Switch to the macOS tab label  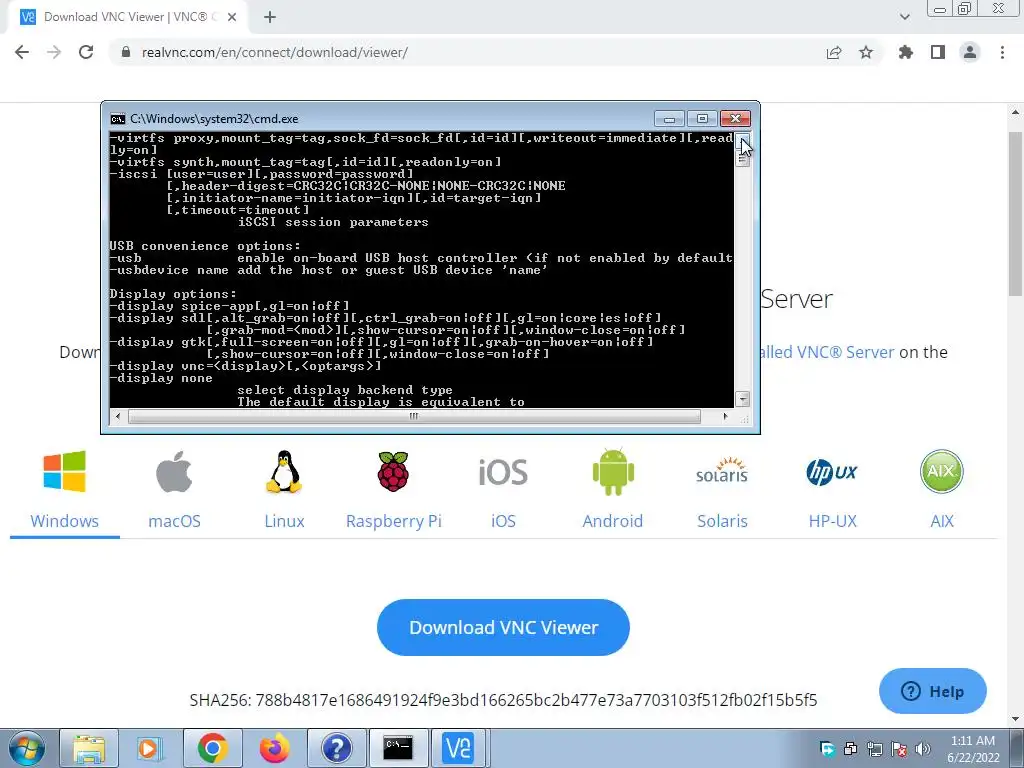pos(174,521)
